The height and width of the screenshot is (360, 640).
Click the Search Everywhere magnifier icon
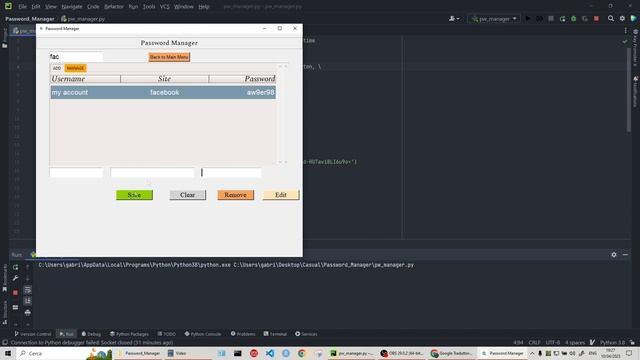pyautogui.click(x=611, y=19)
